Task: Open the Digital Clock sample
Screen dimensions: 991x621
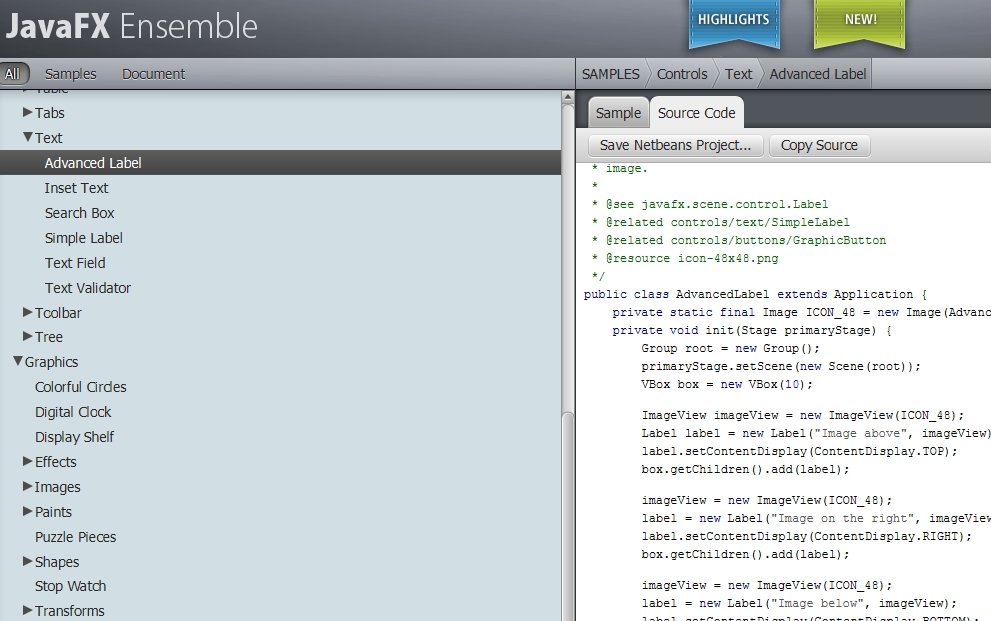Action: [x=73, y=412]
